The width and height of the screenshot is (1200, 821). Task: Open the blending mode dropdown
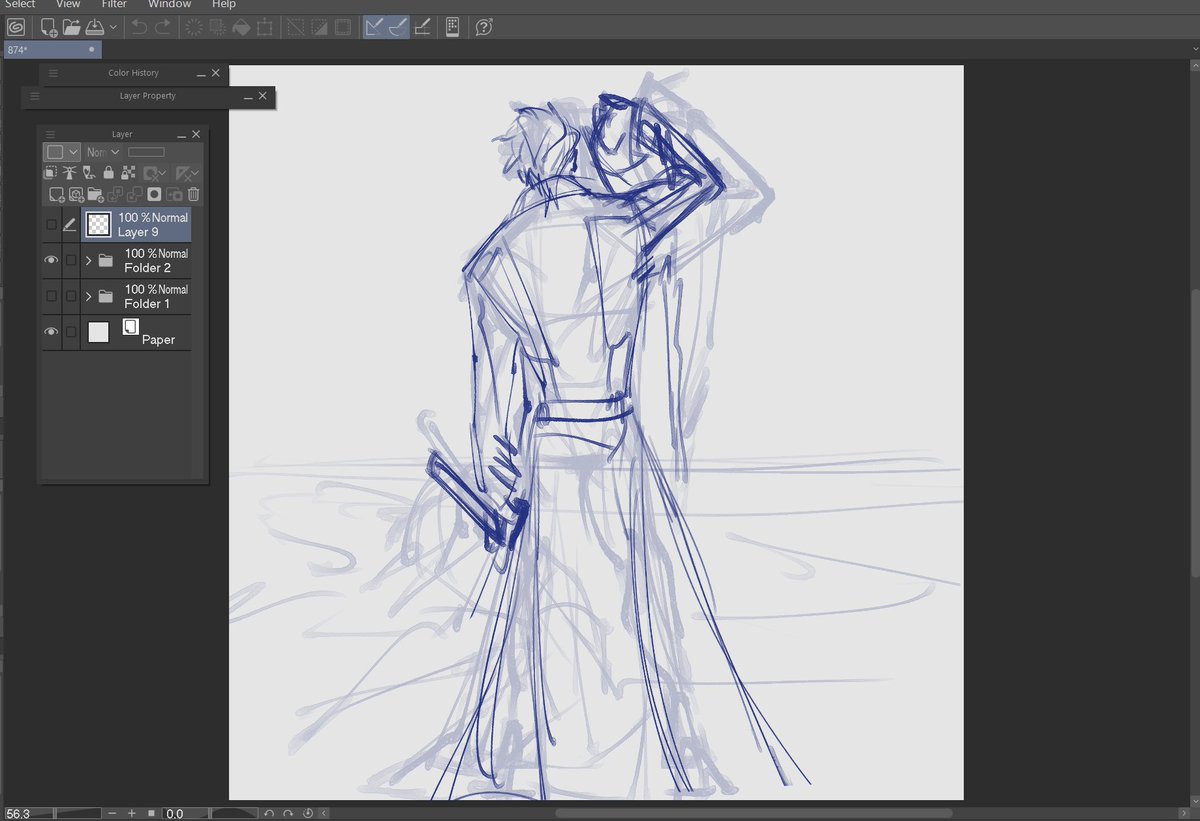point(103,152)
